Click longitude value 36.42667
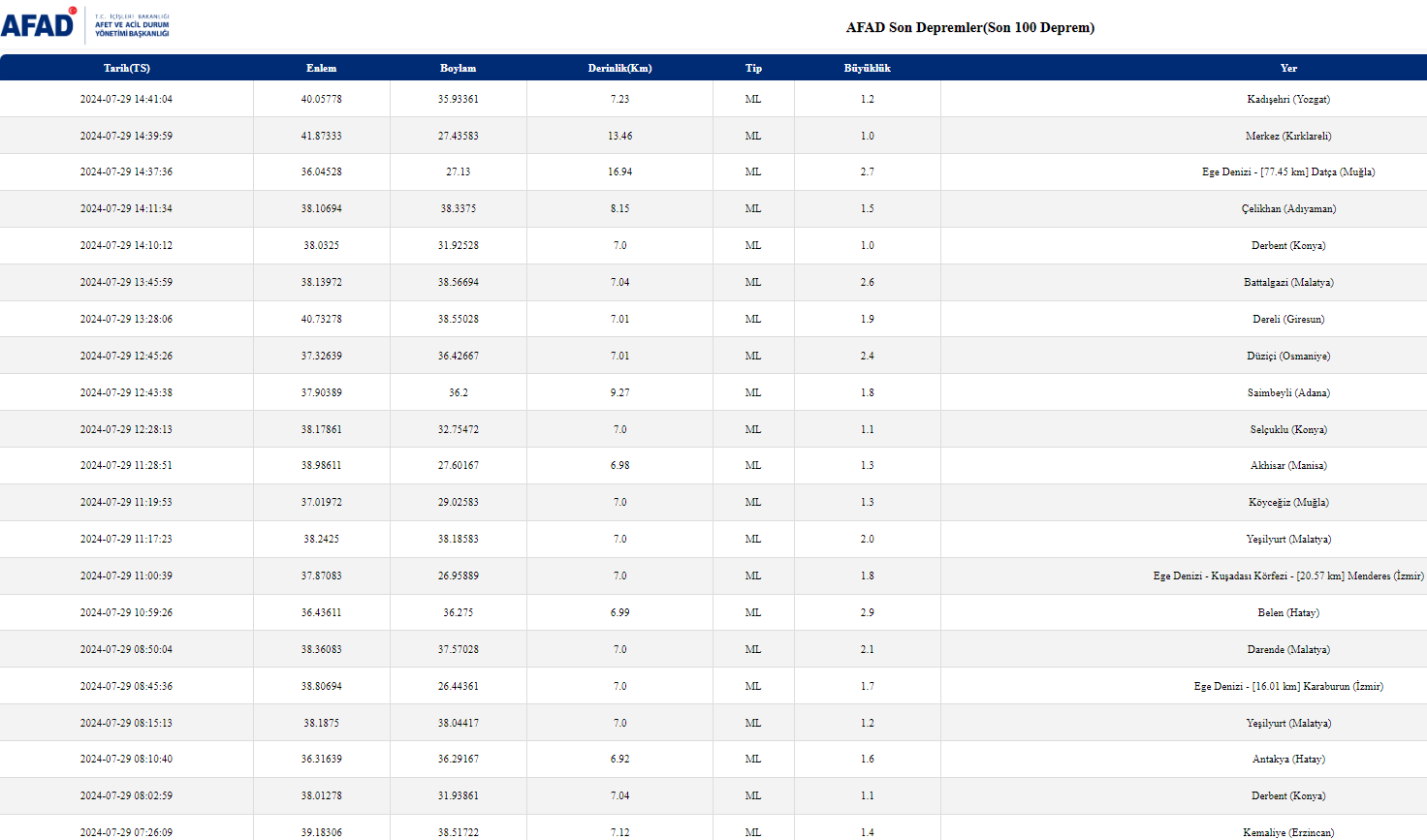The width and height of the screenshot is (1427, 840). (x=459, y=356)
